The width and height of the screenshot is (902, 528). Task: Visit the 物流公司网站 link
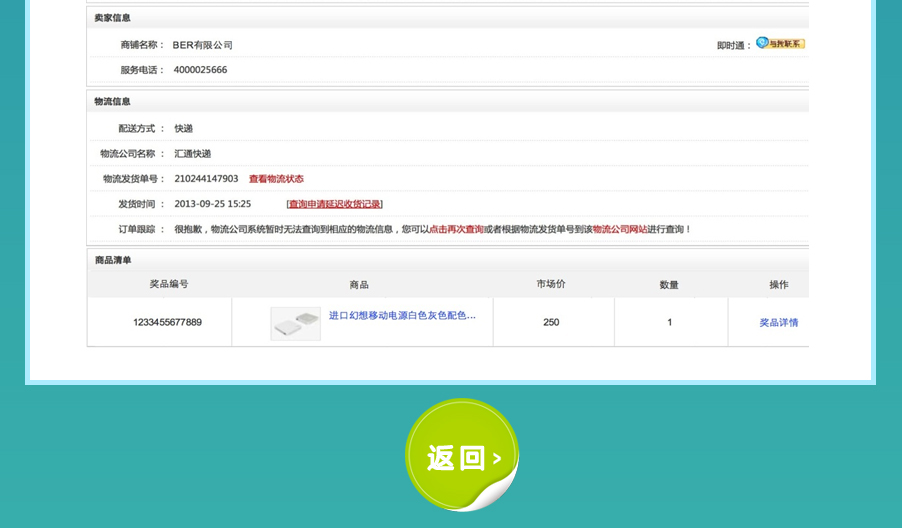[x=619, y=229]
